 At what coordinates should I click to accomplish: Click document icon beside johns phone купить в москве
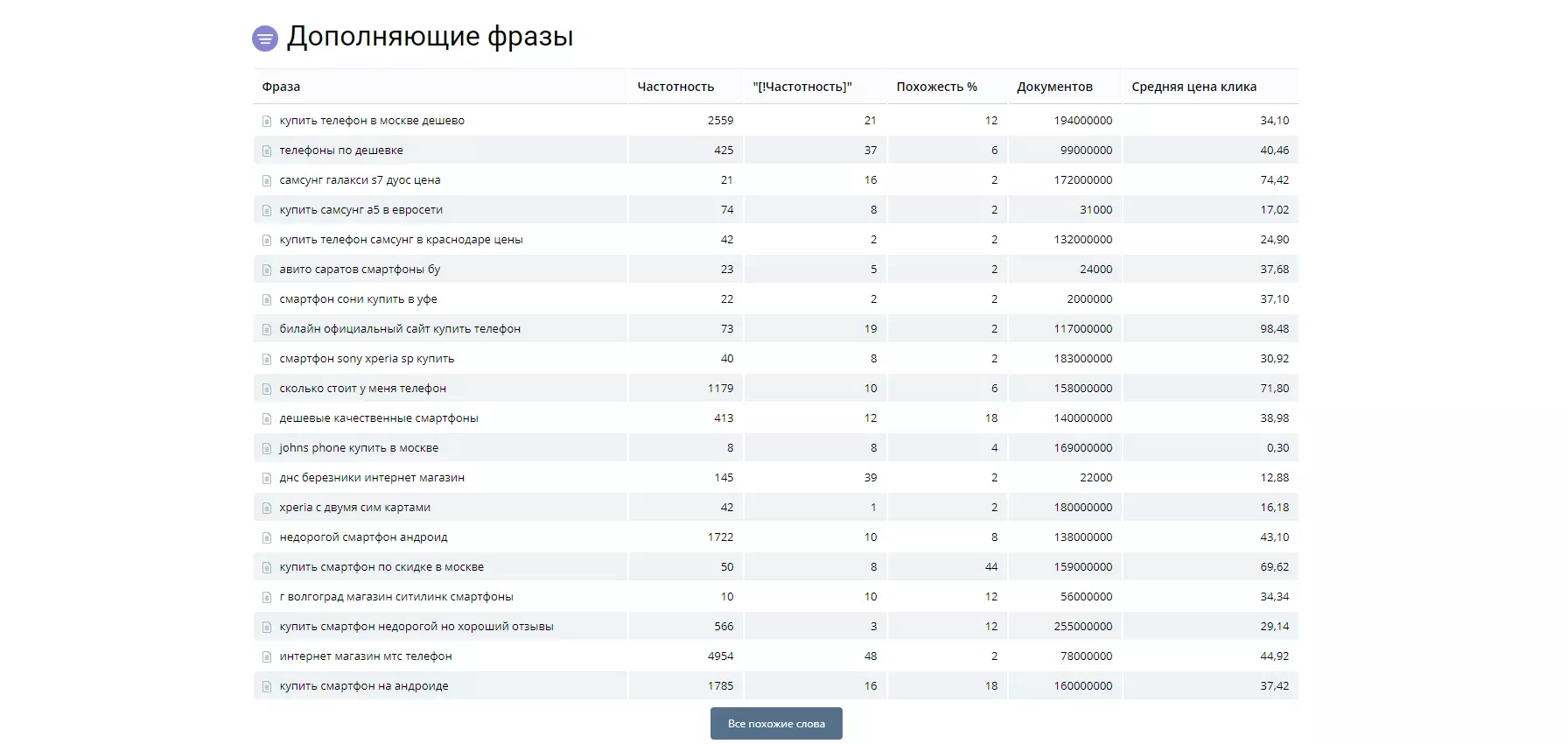pyautogui.click(x=267, y=448)
